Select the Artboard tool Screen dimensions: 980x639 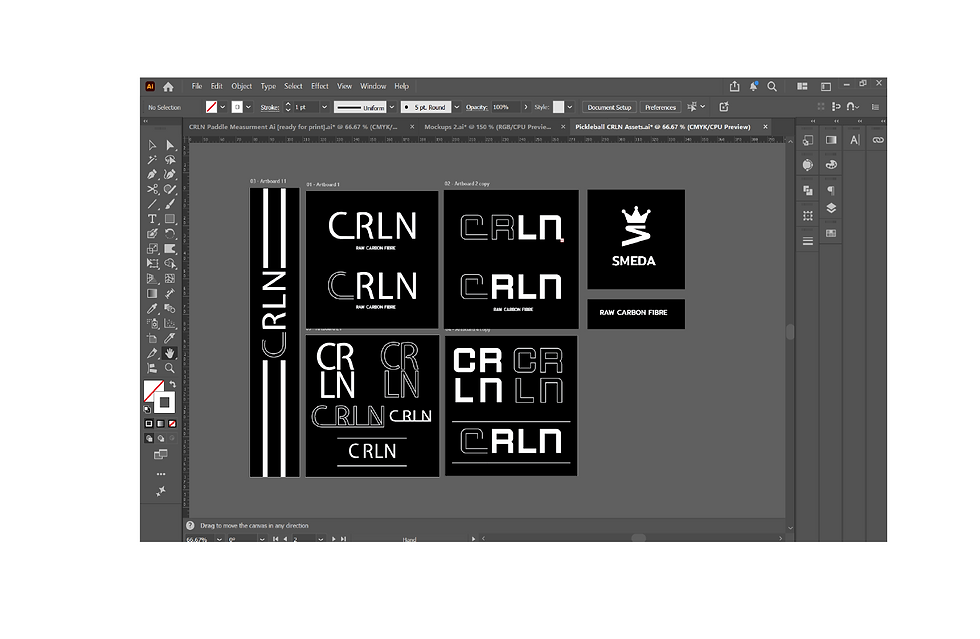coord(152,338)
